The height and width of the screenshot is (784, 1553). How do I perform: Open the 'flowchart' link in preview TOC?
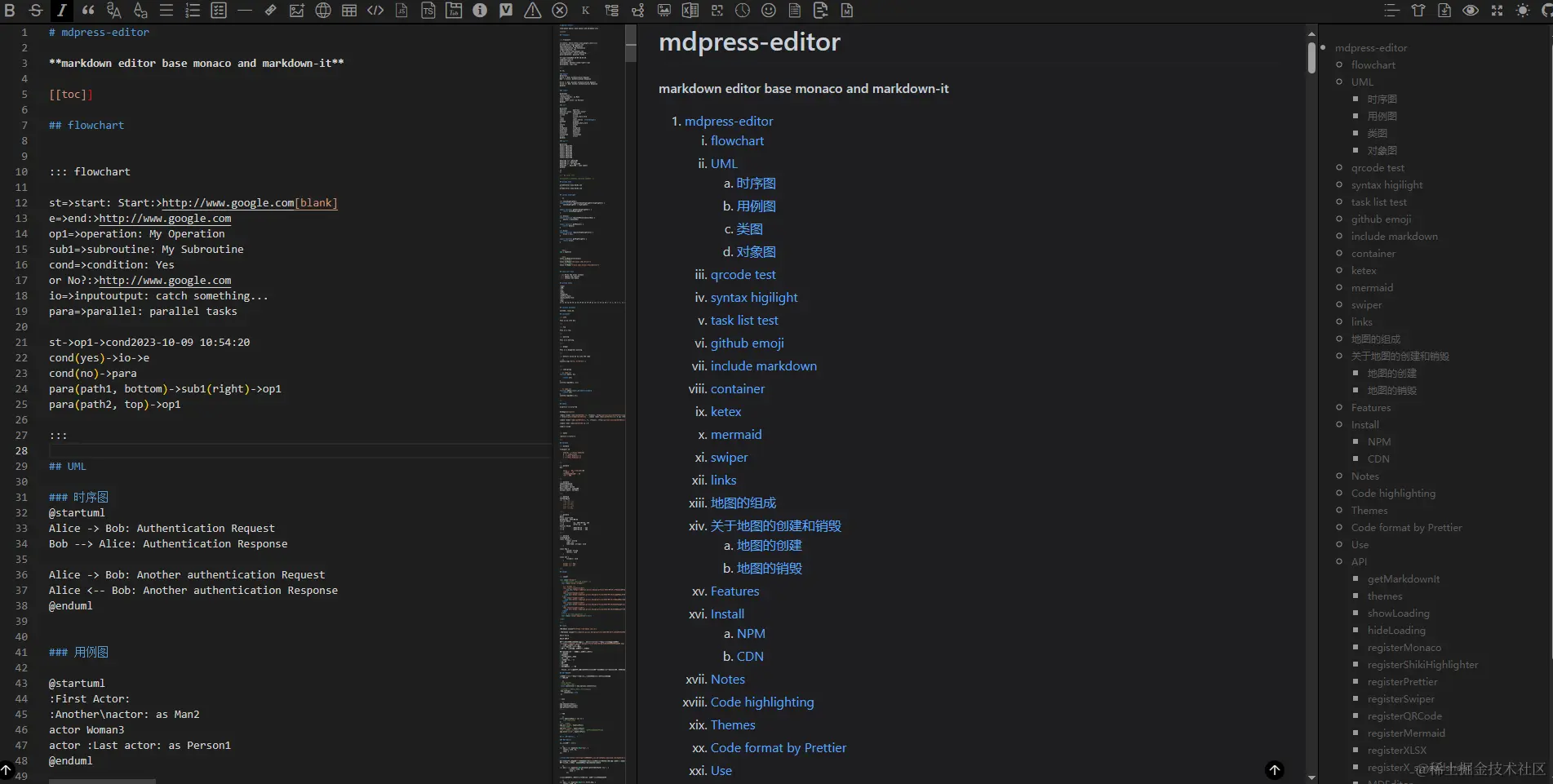pos(737,140)
